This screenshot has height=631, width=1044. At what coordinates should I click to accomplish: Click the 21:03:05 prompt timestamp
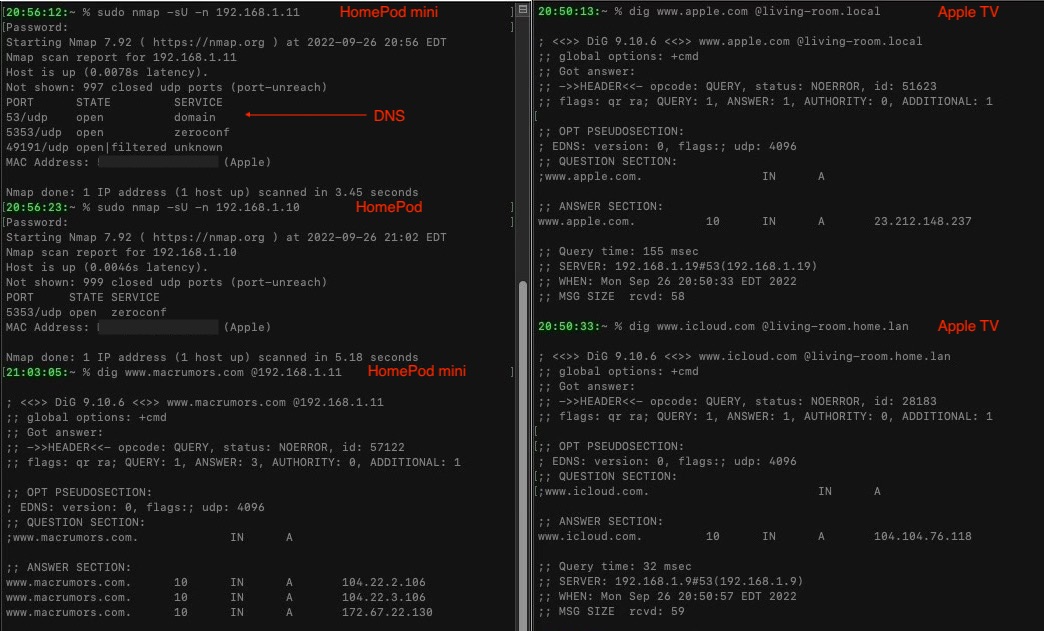[x=37, y=372]
